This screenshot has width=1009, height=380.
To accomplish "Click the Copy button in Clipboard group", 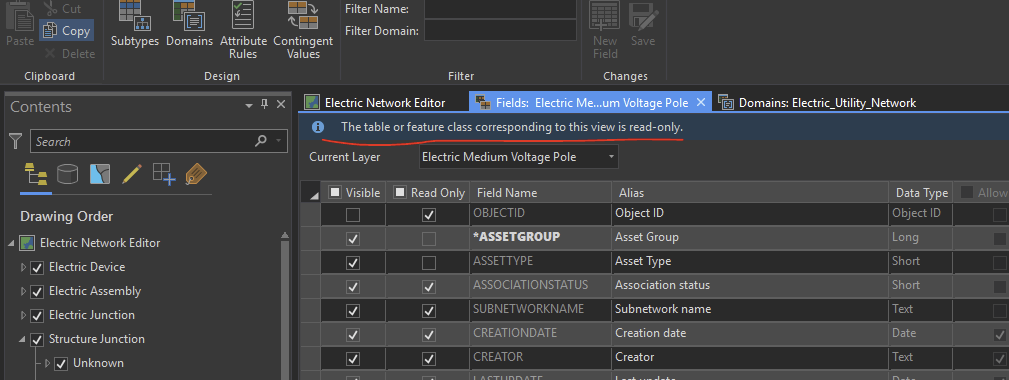I will pyautogui.click(x=67, y=30).
